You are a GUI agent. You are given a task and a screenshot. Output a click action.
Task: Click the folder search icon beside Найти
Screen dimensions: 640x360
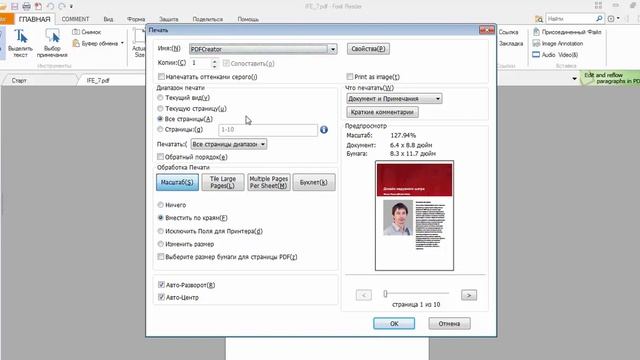[x=539, y=19]
